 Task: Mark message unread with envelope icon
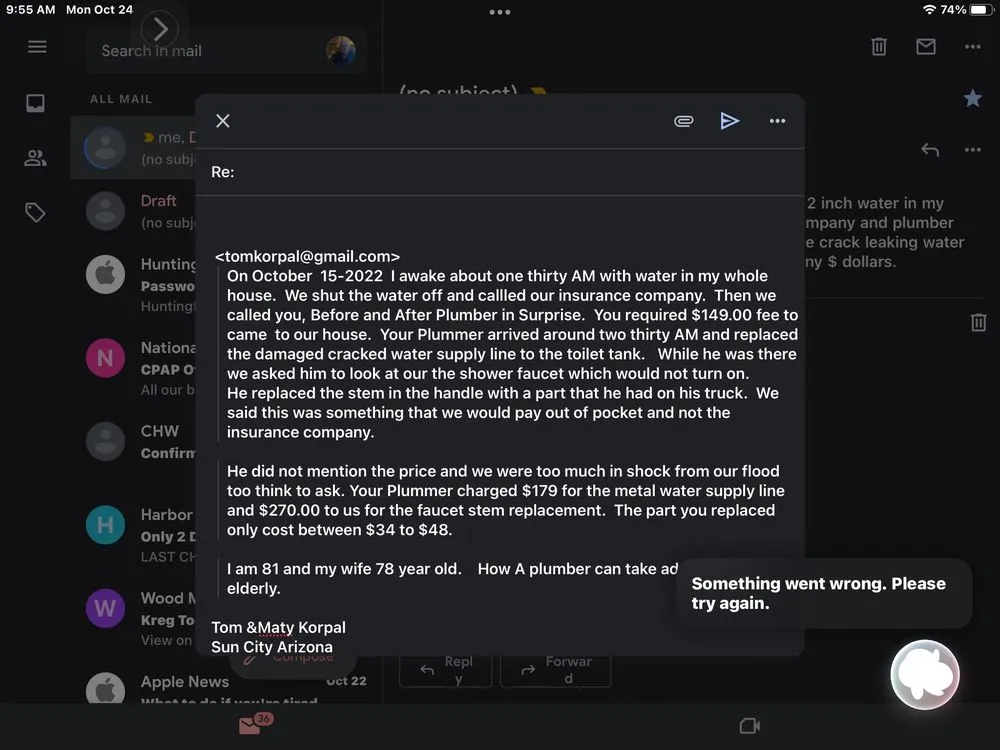coord(926,47)
